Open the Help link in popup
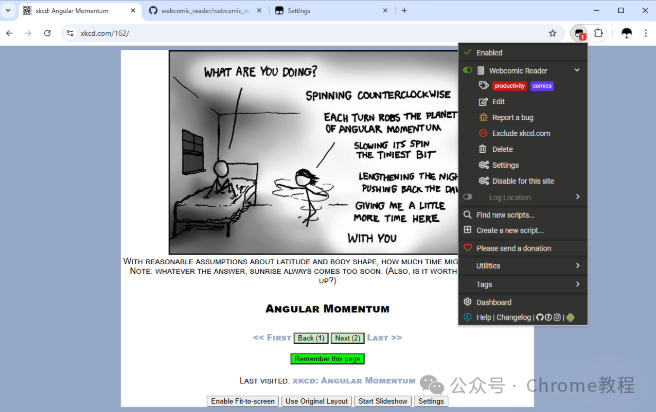This screenshot has height=412, width=656. 484,317
